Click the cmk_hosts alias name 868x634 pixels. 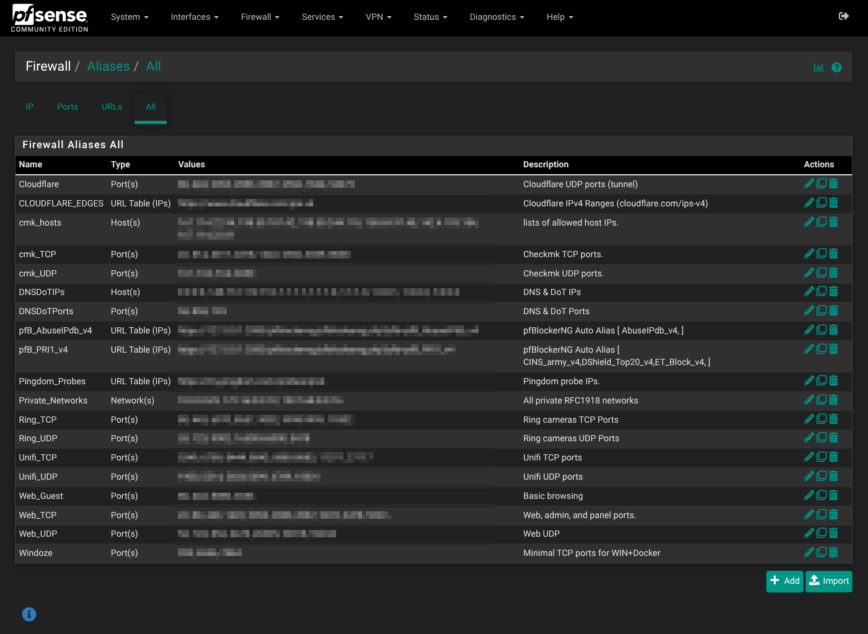tap(40, 223)
